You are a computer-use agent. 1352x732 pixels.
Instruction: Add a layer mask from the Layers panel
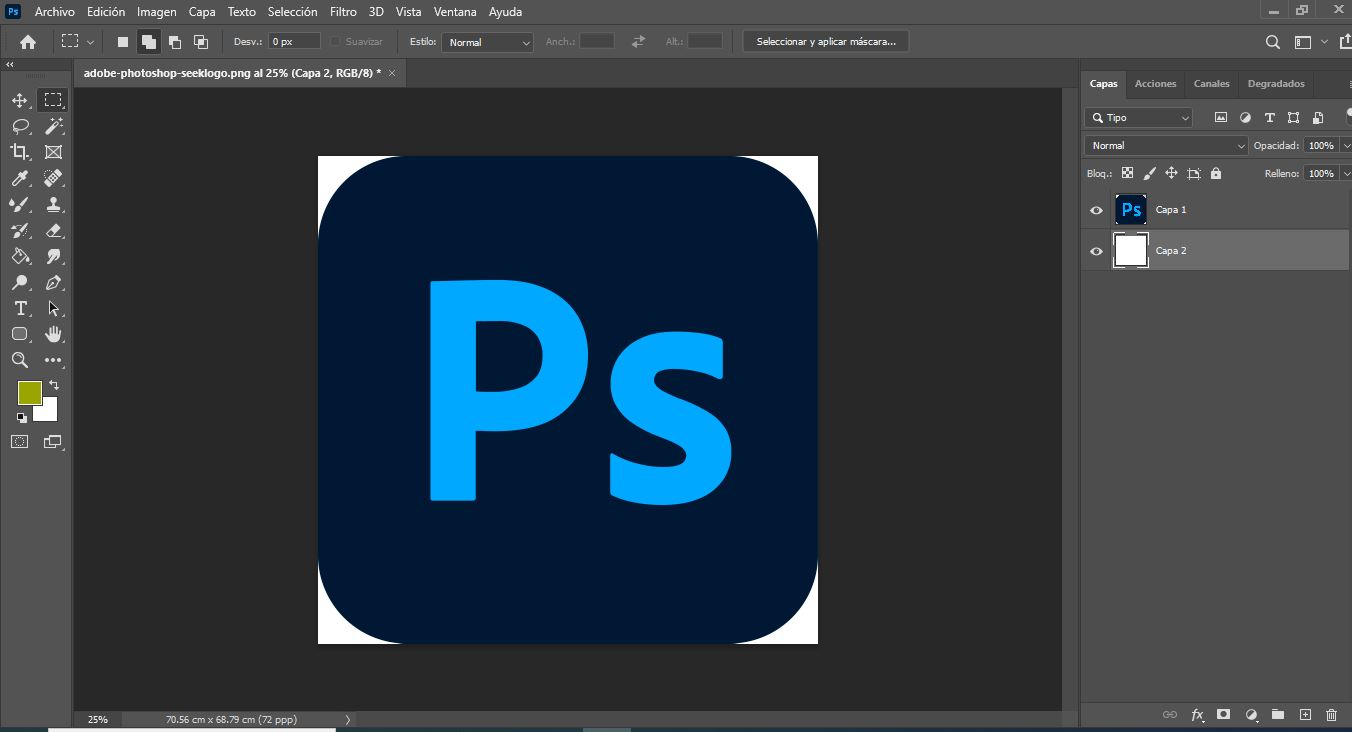point(1224,714)
